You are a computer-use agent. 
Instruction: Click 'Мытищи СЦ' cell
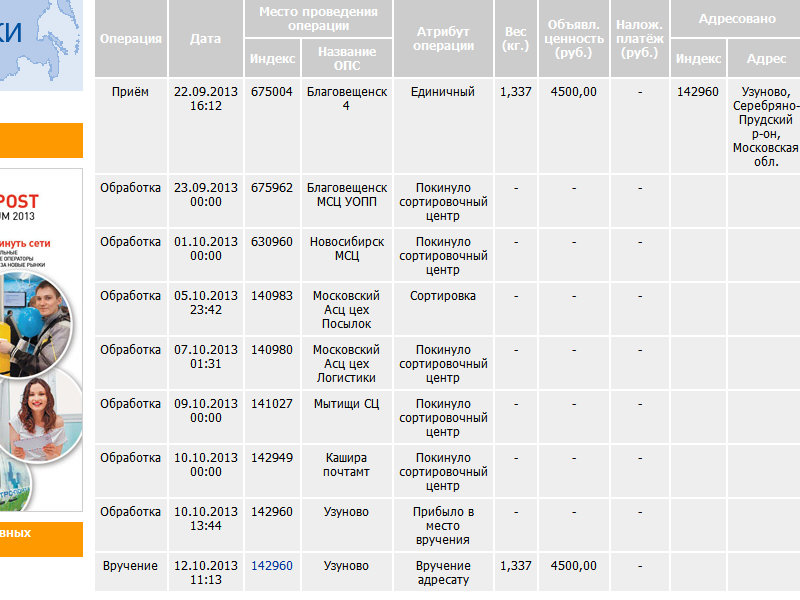(x=347, y=417)
